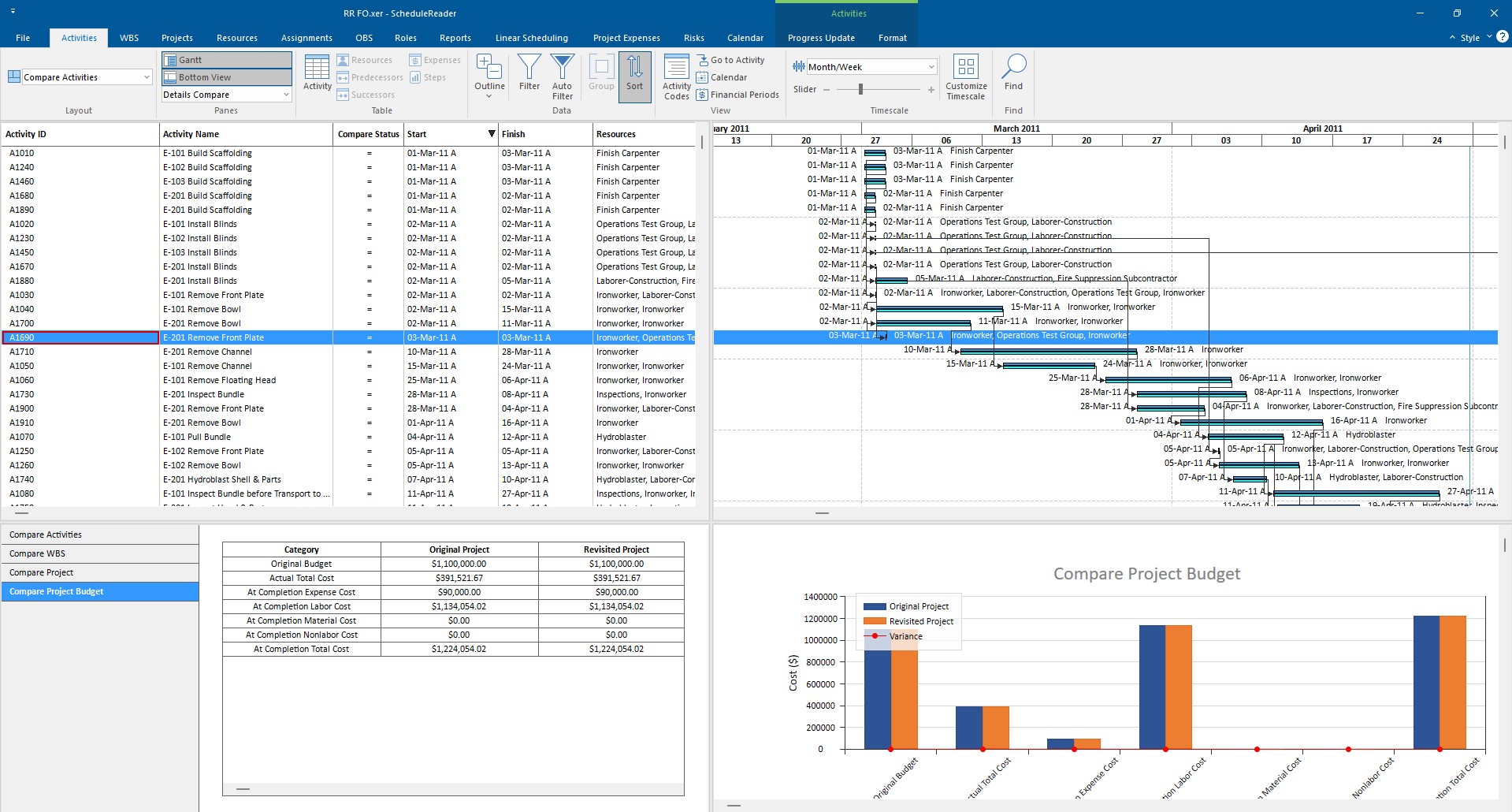This screenshot has height=812, width=1512.
Task: Increase slider with plus icon
Action: [x=931, y=90]
